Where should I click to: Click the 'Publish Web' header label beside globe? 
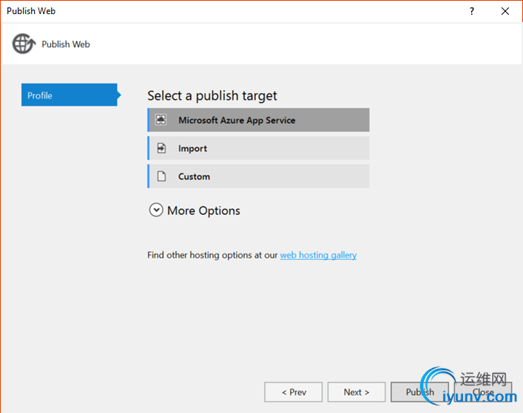(66, 44)
